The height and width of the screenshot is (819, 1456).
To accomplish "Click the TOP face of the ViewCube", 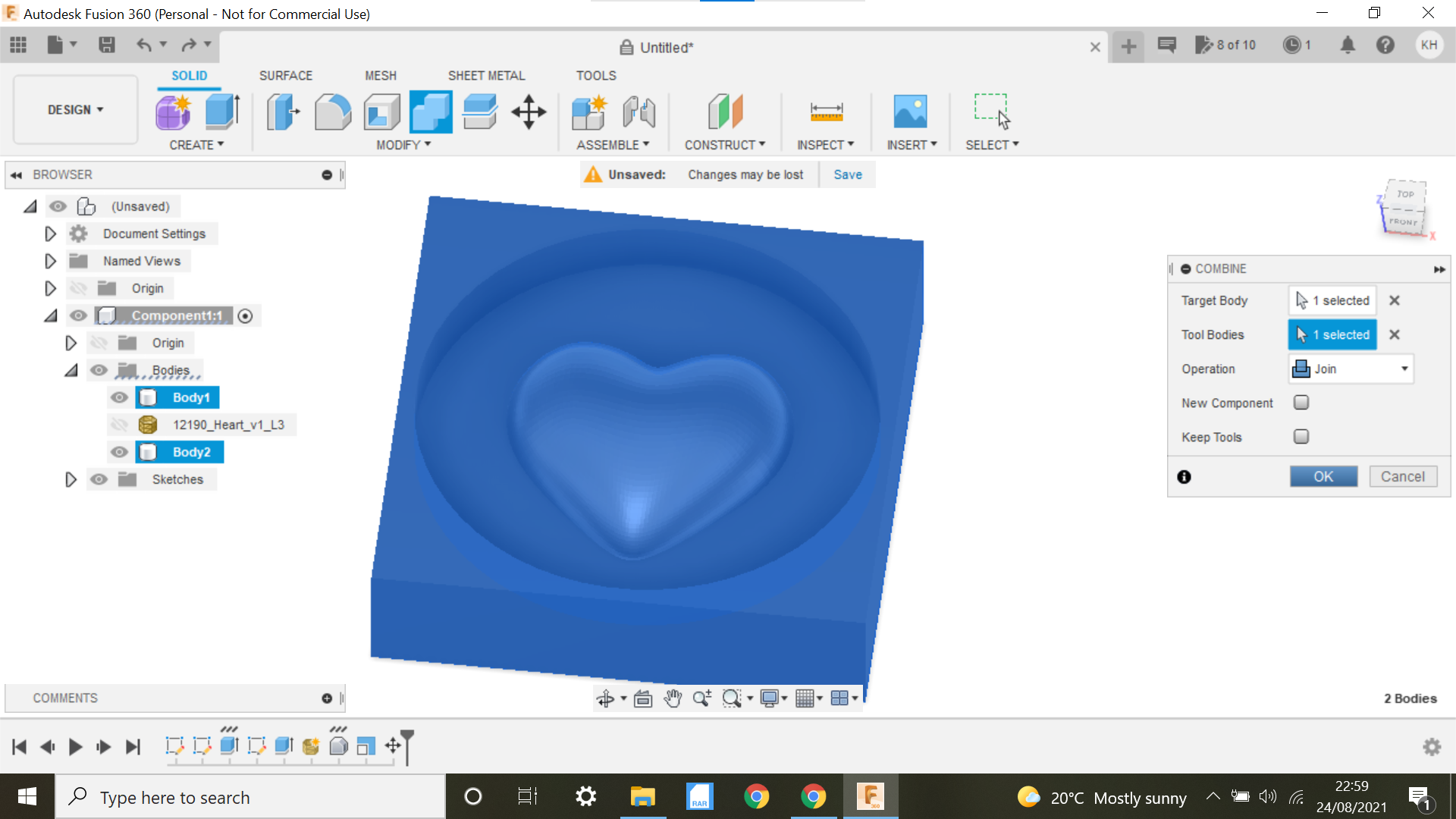I will (x=1405, y=195).
